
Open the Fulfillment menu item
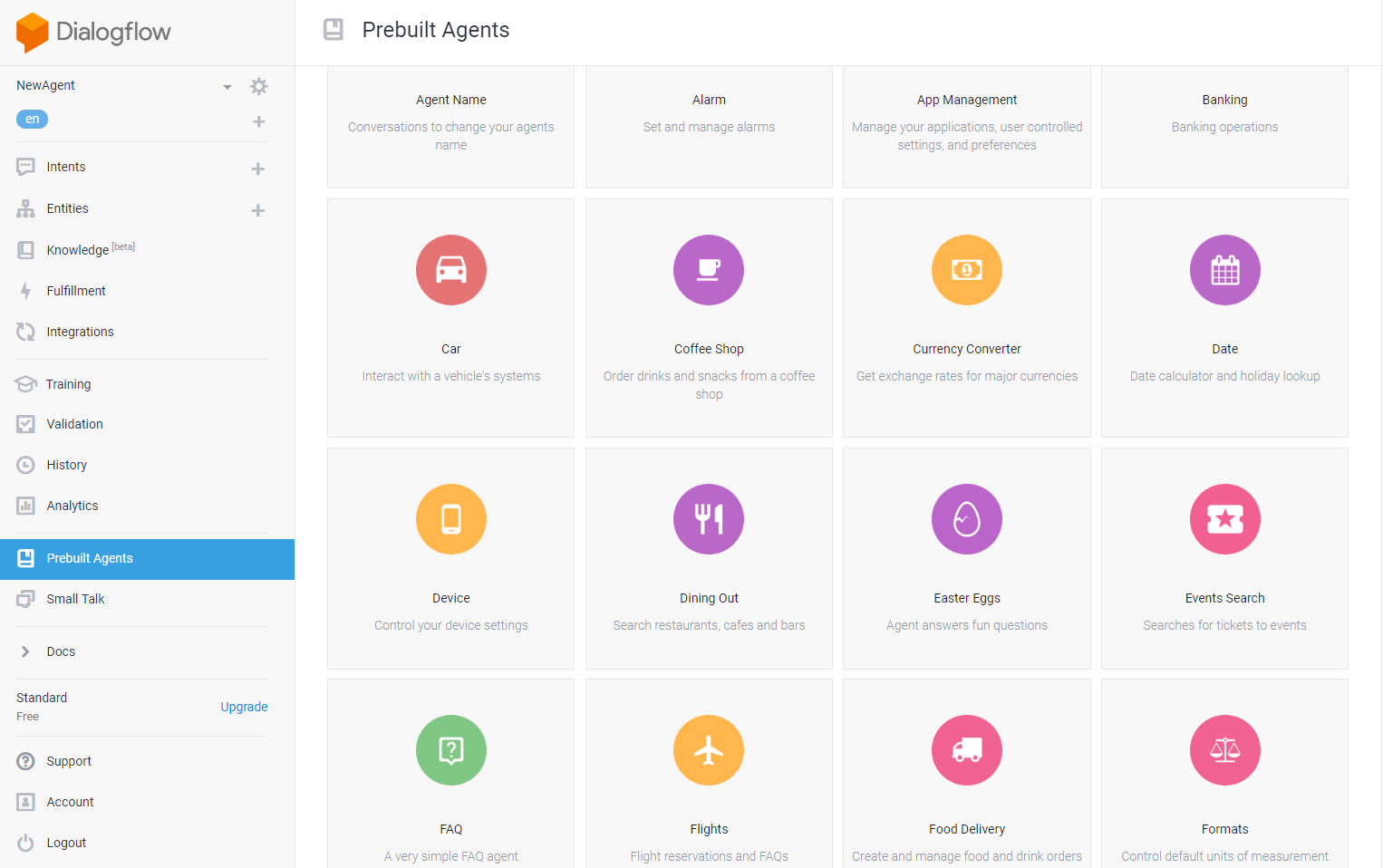pos(76,291)
